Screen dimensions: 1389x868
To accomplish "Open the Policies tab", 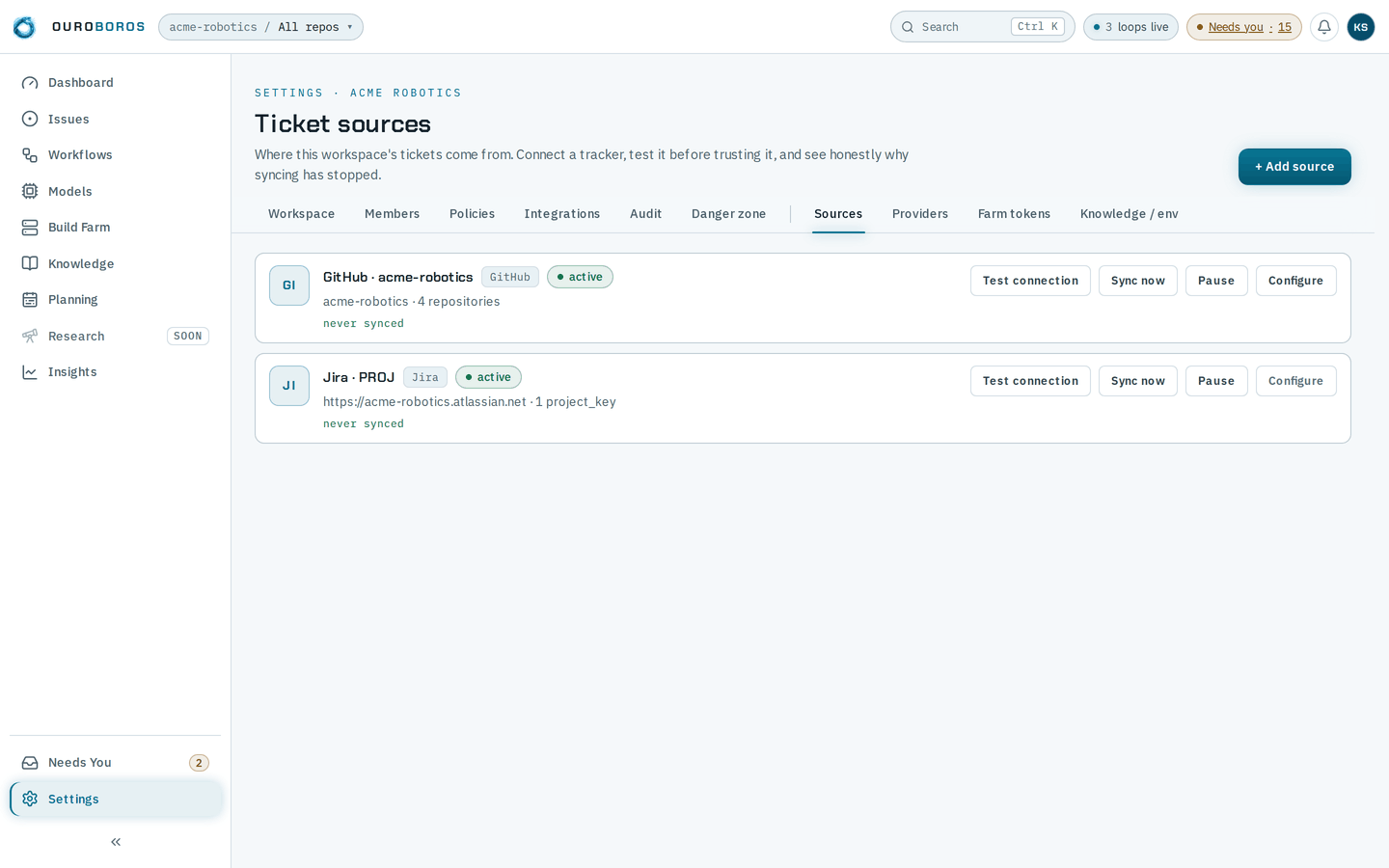I will (x=472, y=214).
